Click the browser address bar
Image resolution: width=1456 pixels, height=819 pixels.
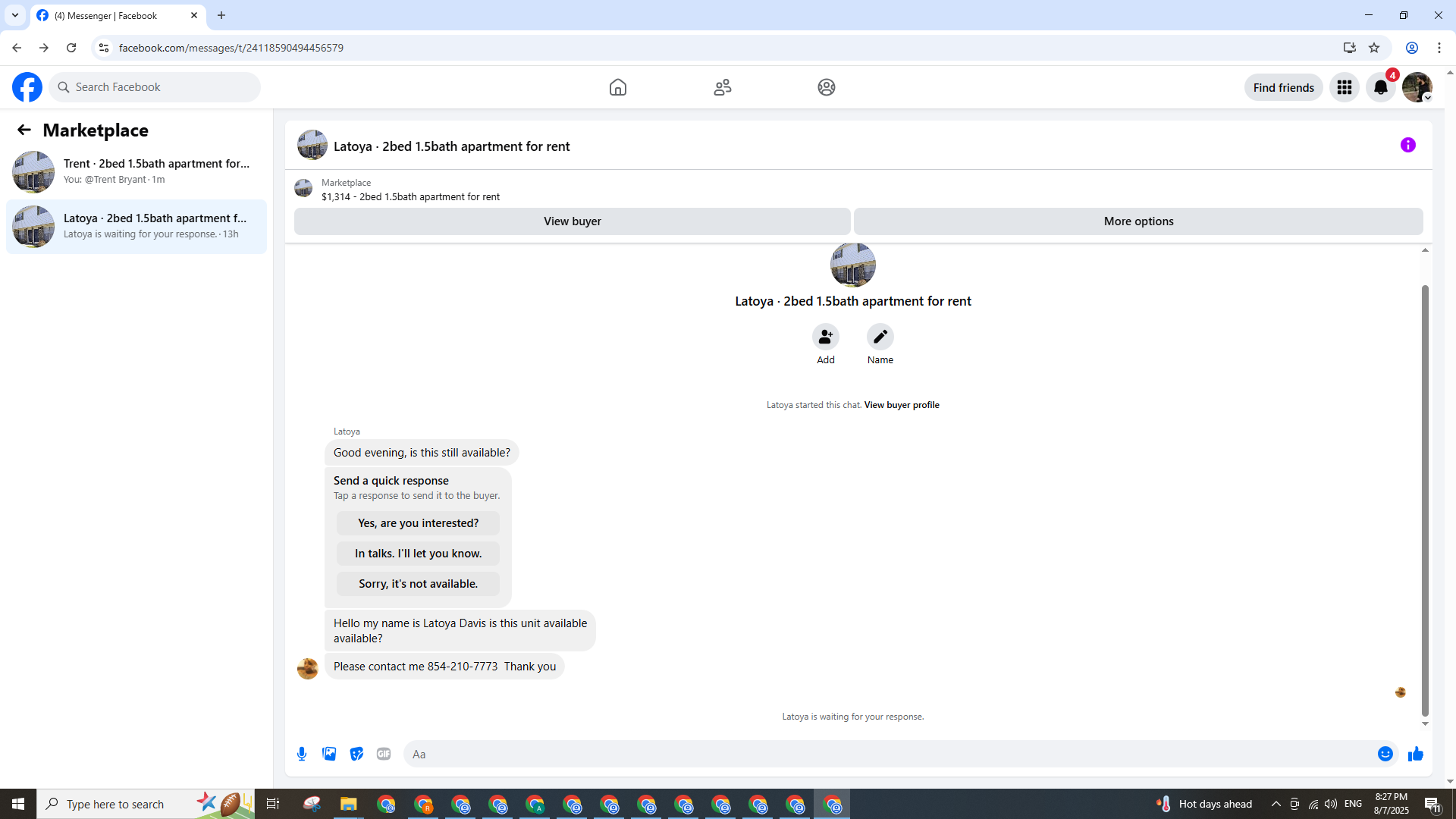(713, 48)
